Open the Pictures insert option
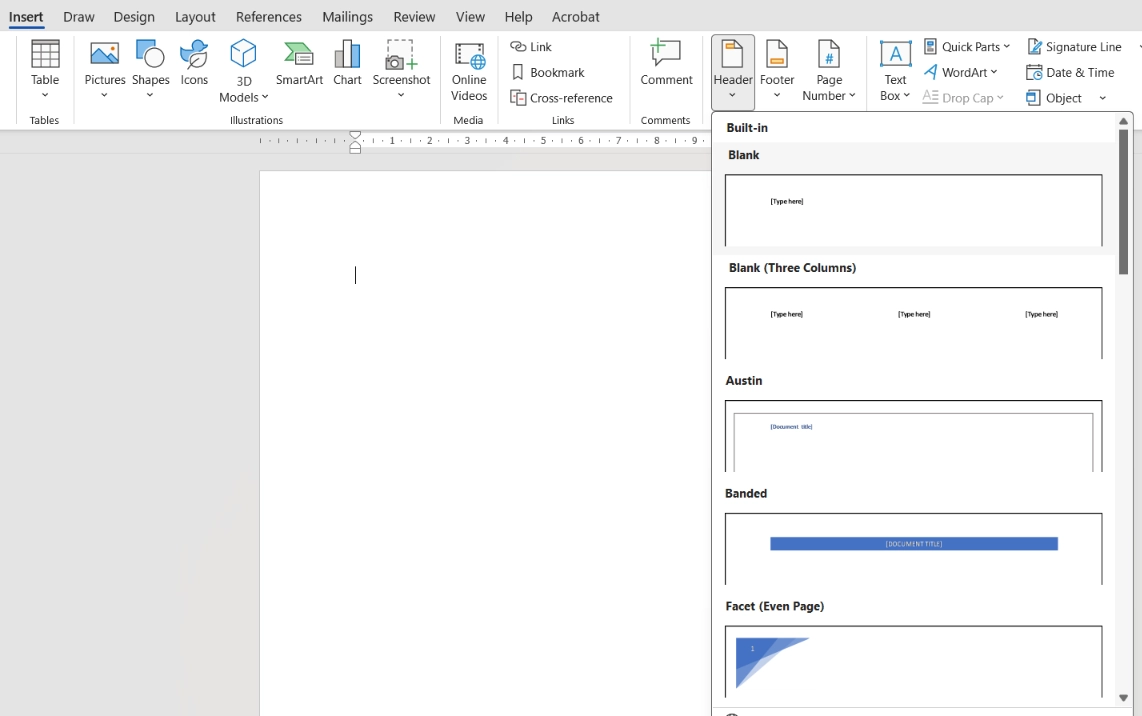Viewport: 1142px width, 716px height. click(x=105, y=70)
